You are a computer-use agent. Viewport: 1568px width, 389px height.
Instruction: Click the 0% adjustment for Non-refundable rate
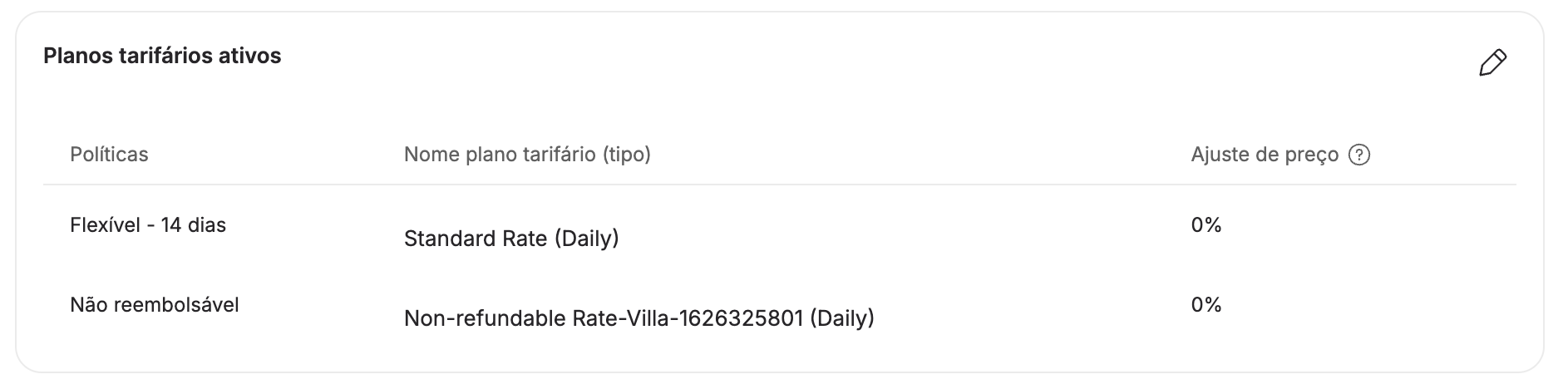coord(1206,305)
